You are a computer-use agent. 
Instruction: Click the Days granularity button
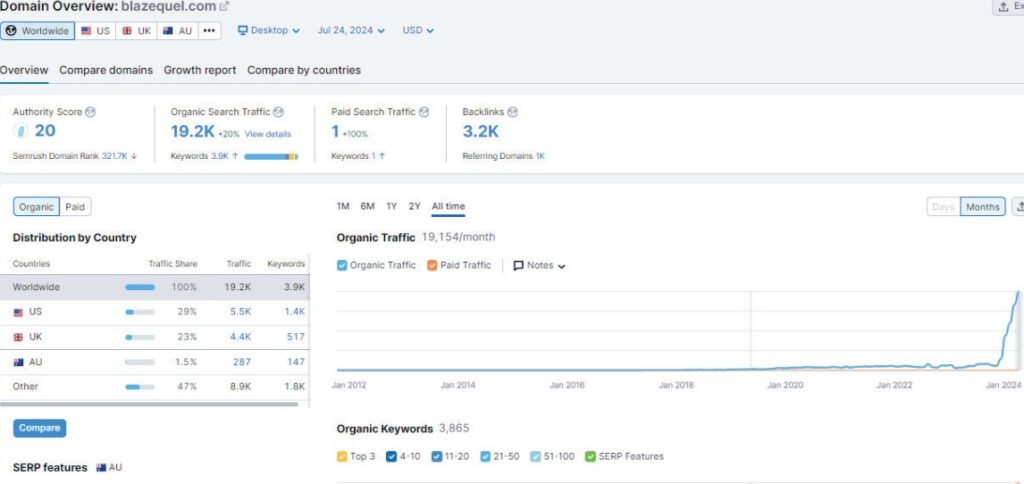[x=943, y=207]
